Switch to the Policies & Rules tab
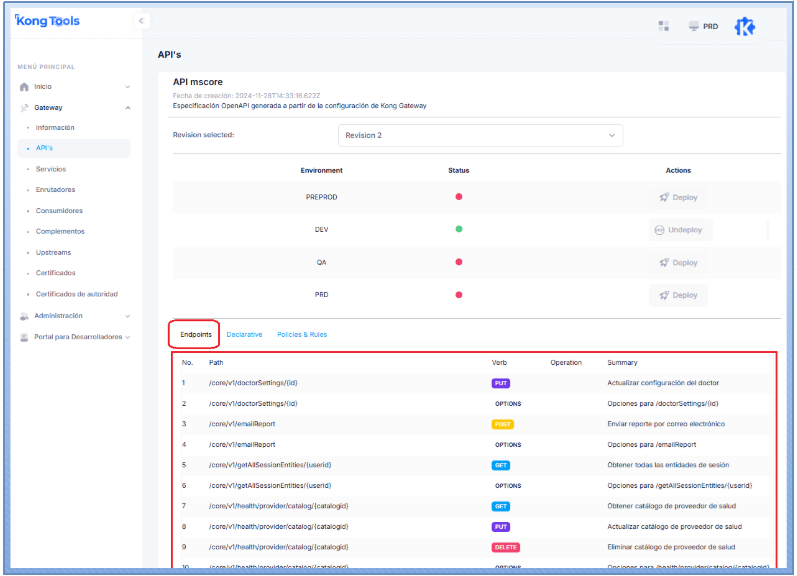The height and width of the screenshot is (576, 797). tap(302, 334)
